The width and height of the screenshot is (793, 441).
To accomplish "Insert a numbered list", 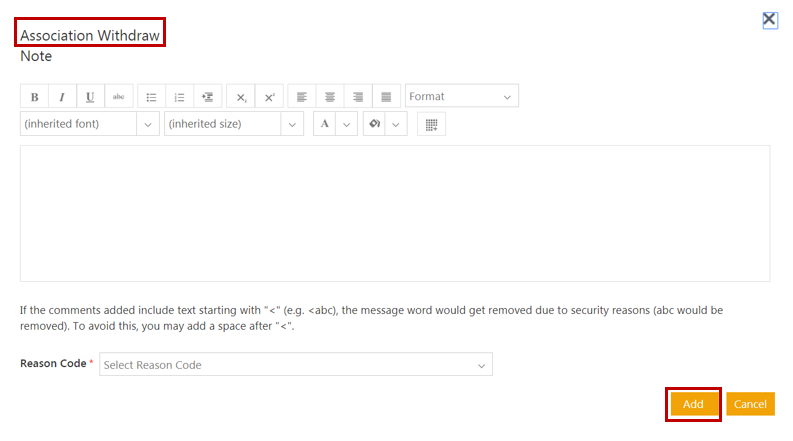I will click(179, 97).
